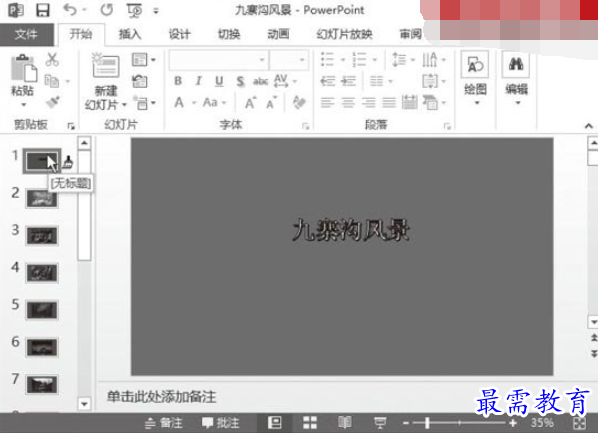Cut the selection with the scissors icon
The height and width of the screenshot is (433, 598).
click(x=52, y=60)
